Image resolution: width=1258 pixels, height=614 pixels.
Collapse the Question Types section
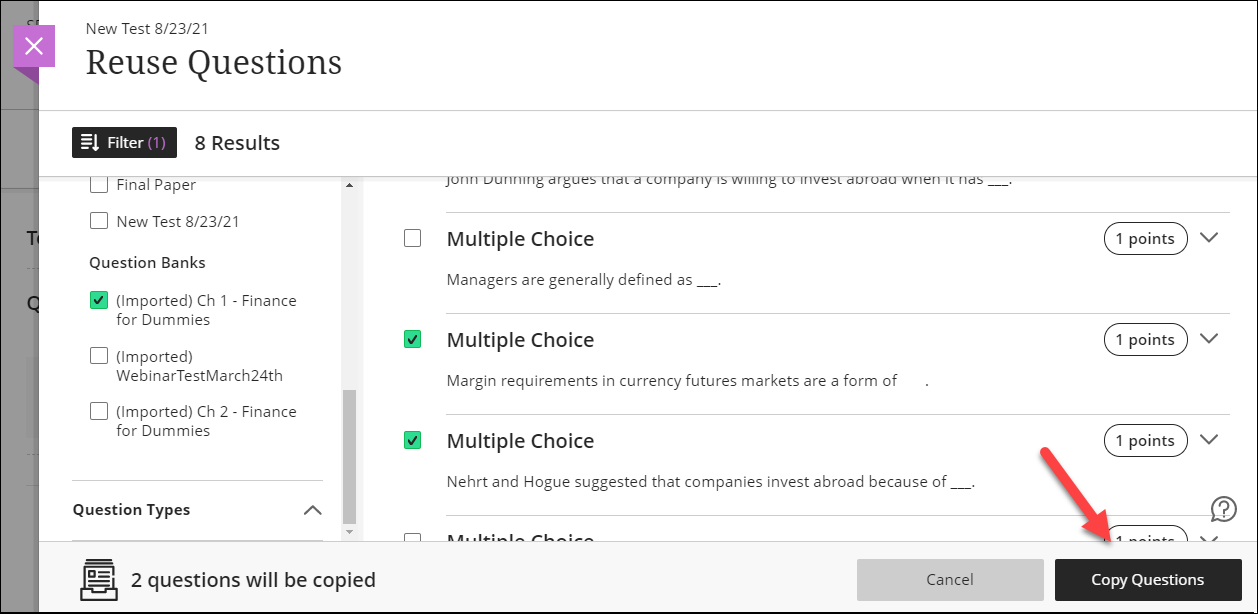pyautogui.click(x=312, y=510)
